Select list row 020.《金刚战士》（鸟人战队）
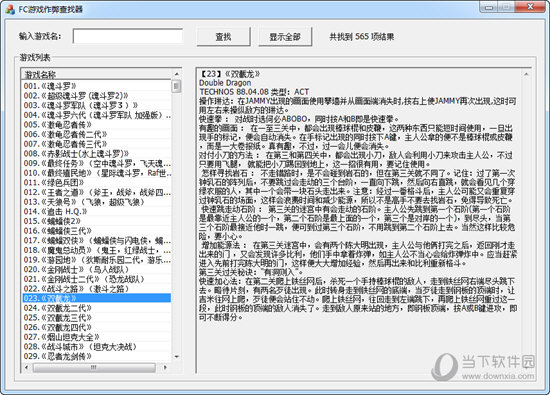This screenshot has height=395, width=550. tap(97, 269)
